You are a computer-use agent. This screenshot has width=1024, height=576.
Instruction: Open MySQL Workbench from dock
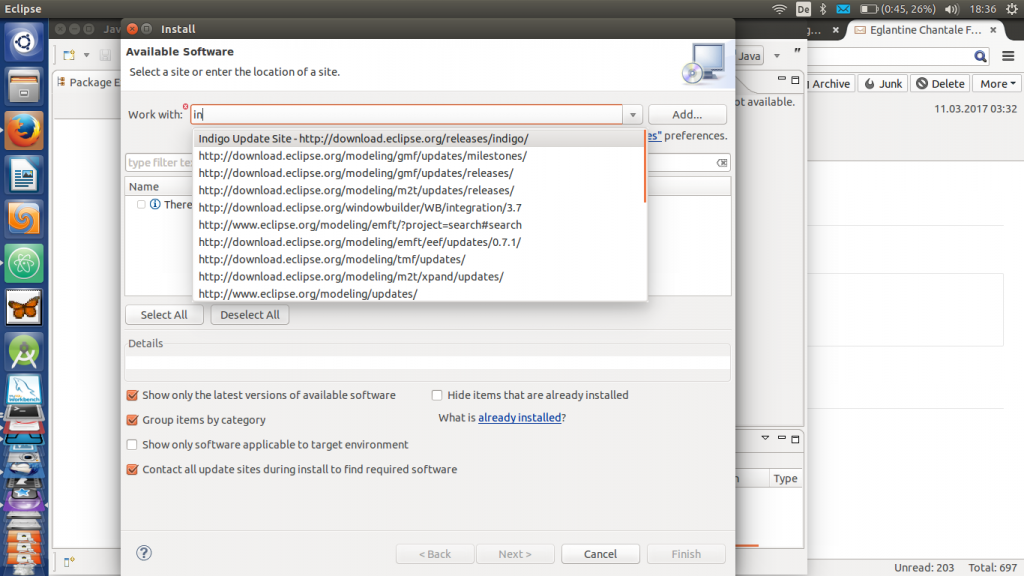24,390
